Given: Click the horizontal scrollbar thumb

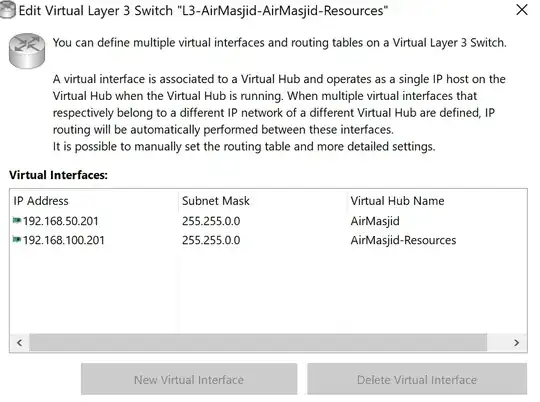Looking at the screenshot, I should coord(258,342).
